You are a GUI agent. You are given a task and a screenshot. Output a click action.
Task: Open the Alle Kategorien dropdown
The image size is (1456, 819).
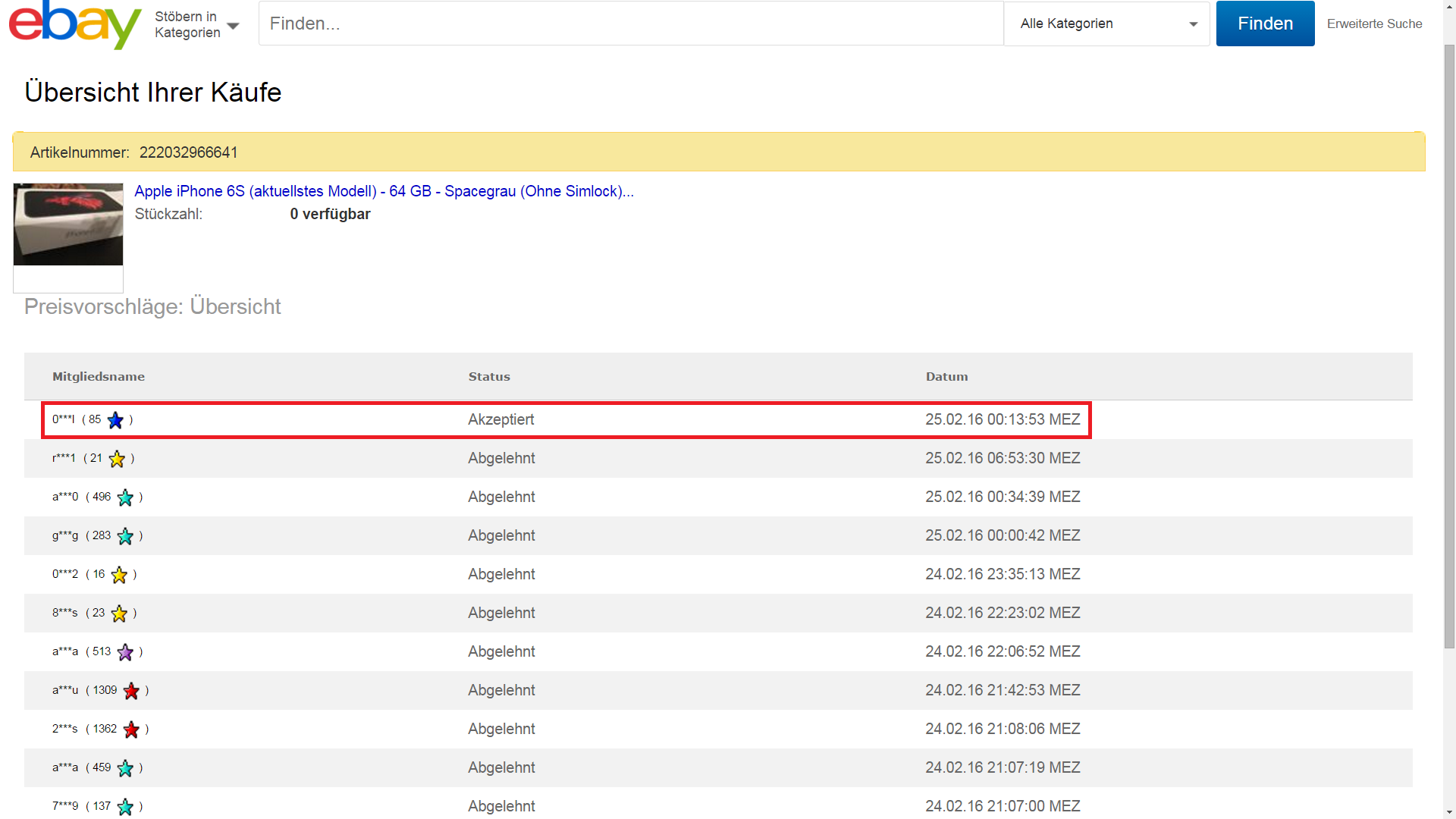tap(1107, 24)
